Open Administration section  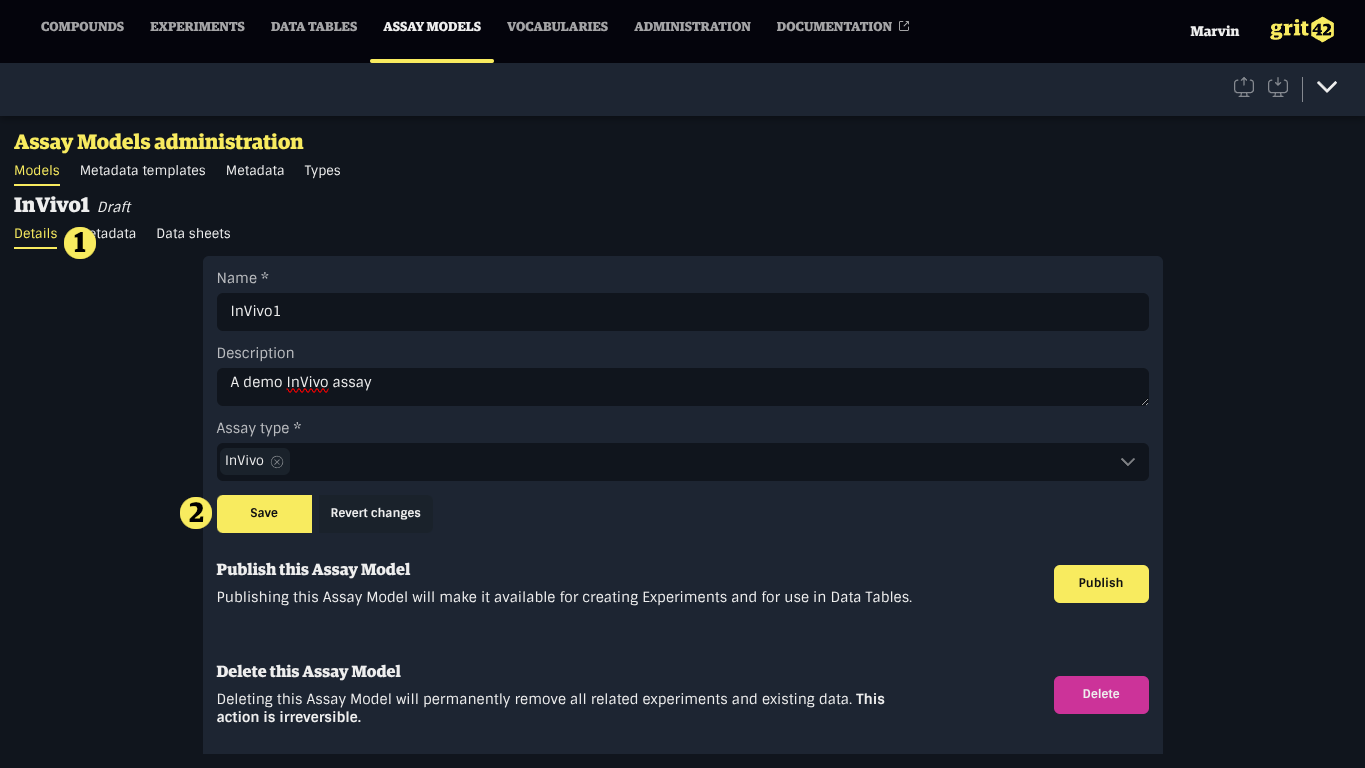(x=692, y=27)
